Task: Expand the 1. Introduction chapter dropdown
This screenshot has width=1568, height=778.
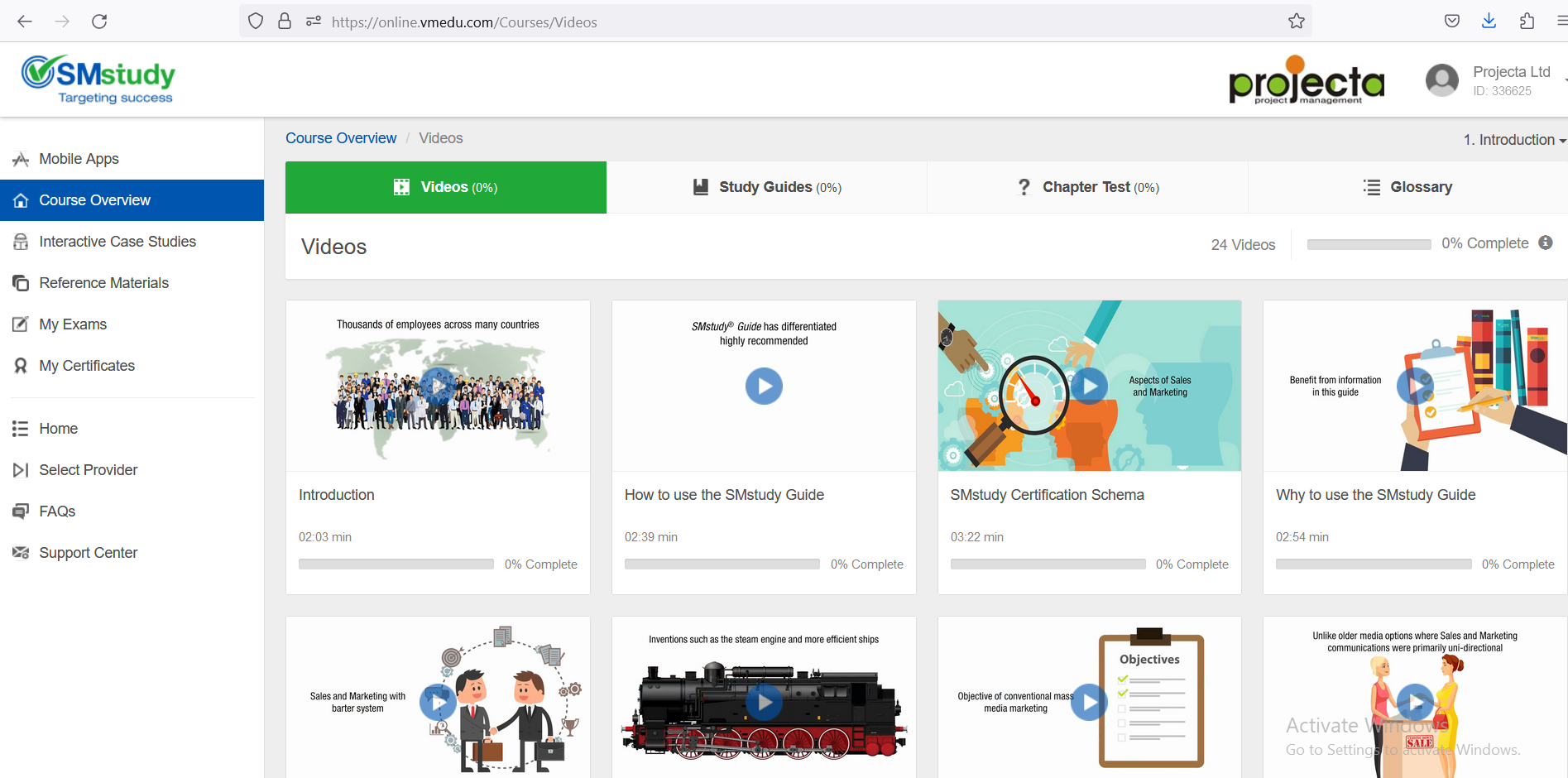Action: [x=1513, y=140]
